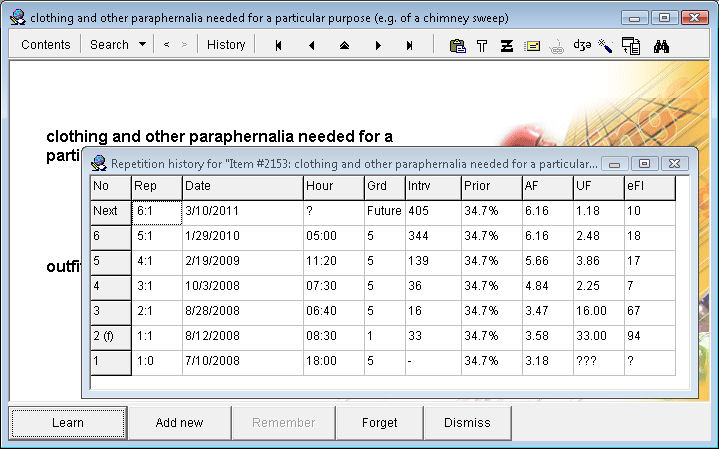
Task: Open the History menu item
Action: (x=226, y=45)
